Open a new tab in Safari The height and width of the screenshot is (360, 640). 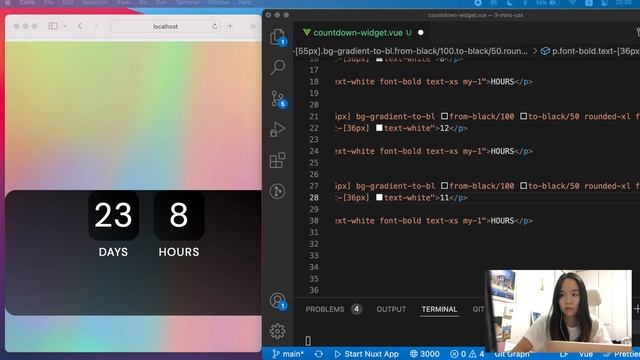point(230,26)
